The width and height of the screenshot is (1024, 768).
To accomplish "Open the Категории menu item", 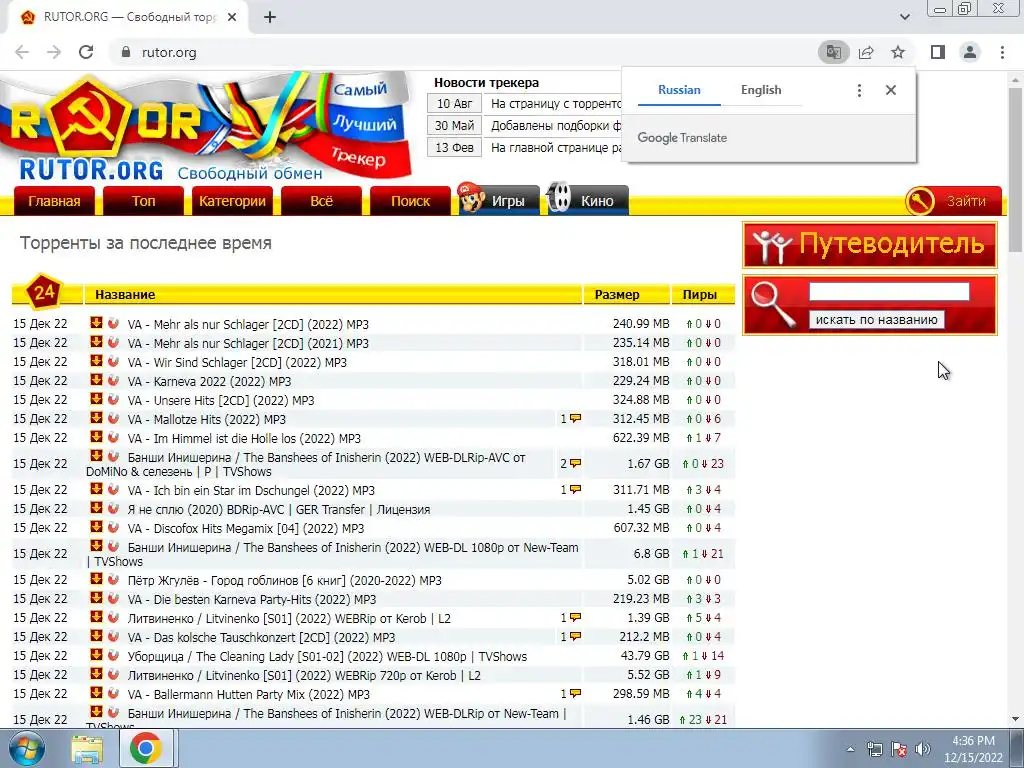I will point(232,201).
